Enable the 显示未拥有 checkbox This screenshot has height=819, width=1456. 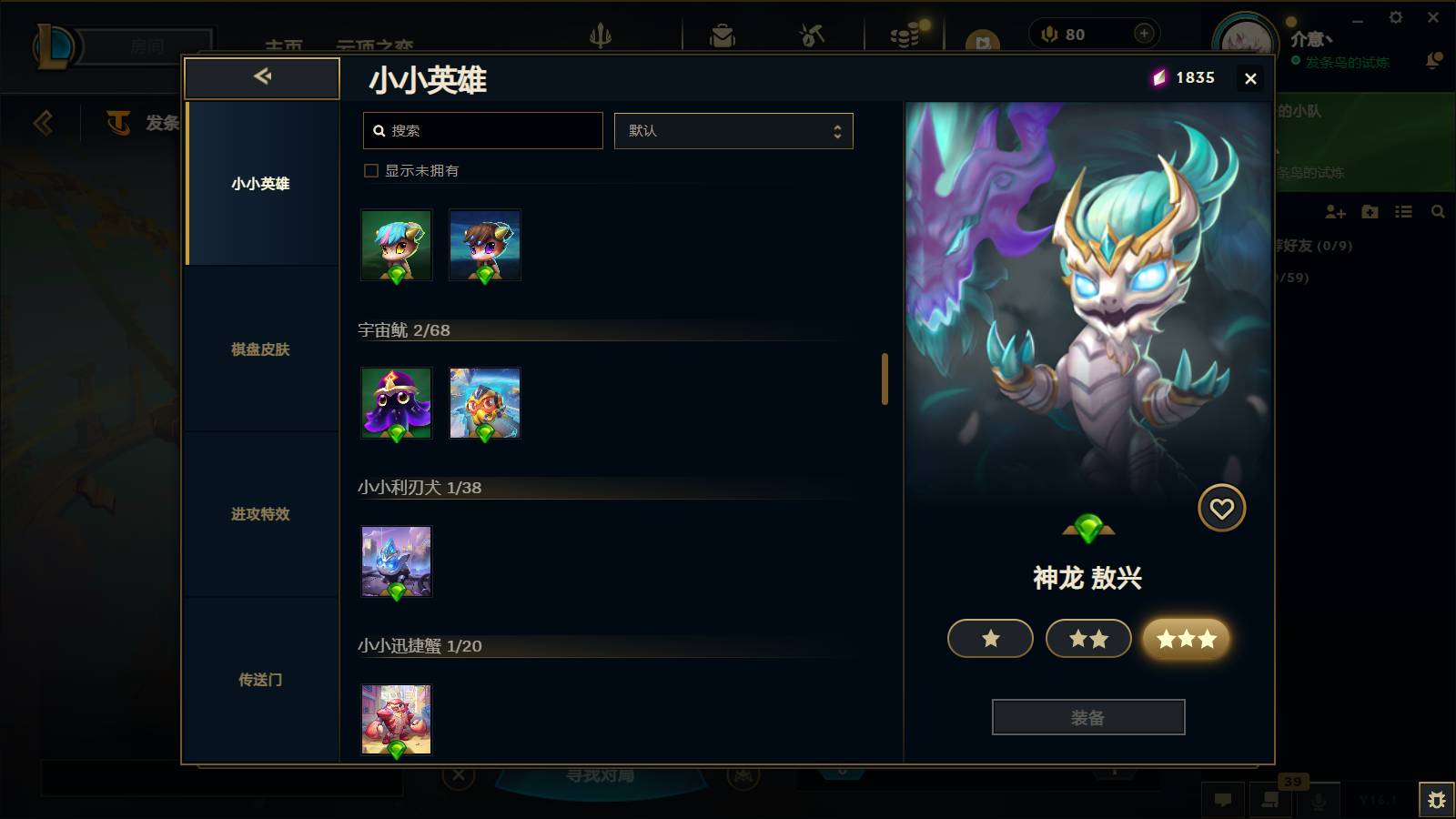pyautogui.click(x=371, y=171)
